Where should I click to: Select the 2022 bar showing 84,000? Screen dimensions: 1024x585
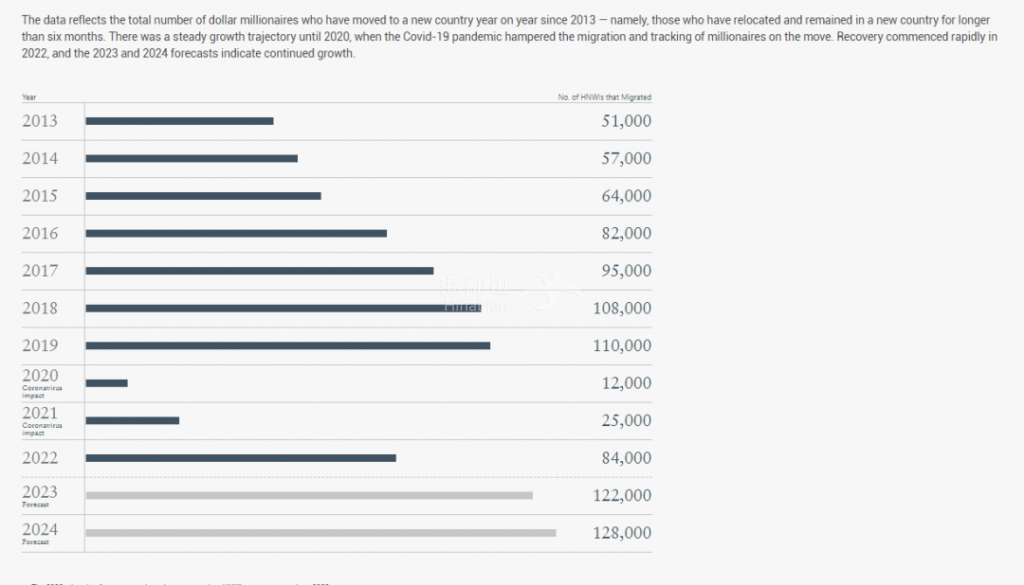point(240,458)
